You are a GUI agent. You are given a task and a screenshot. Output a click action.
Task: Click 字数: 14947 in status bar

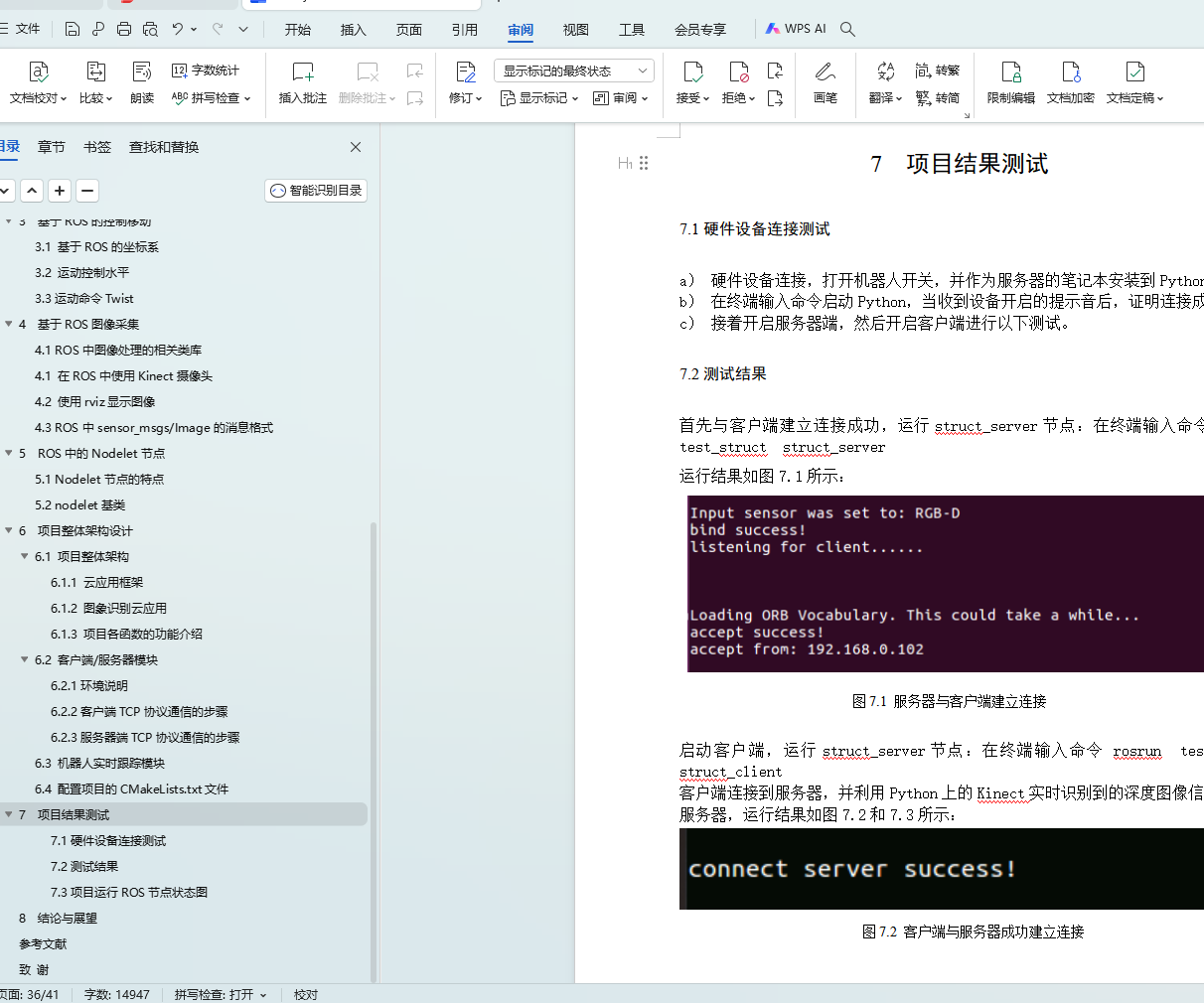(x=117, y=994)
